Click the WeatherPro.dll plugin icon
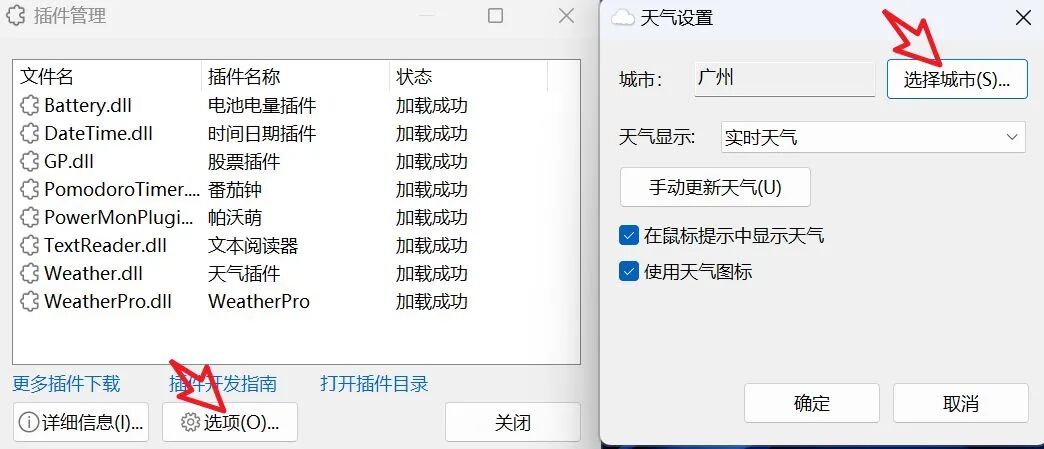1044x449 pixels. click(x=29, y=302)
